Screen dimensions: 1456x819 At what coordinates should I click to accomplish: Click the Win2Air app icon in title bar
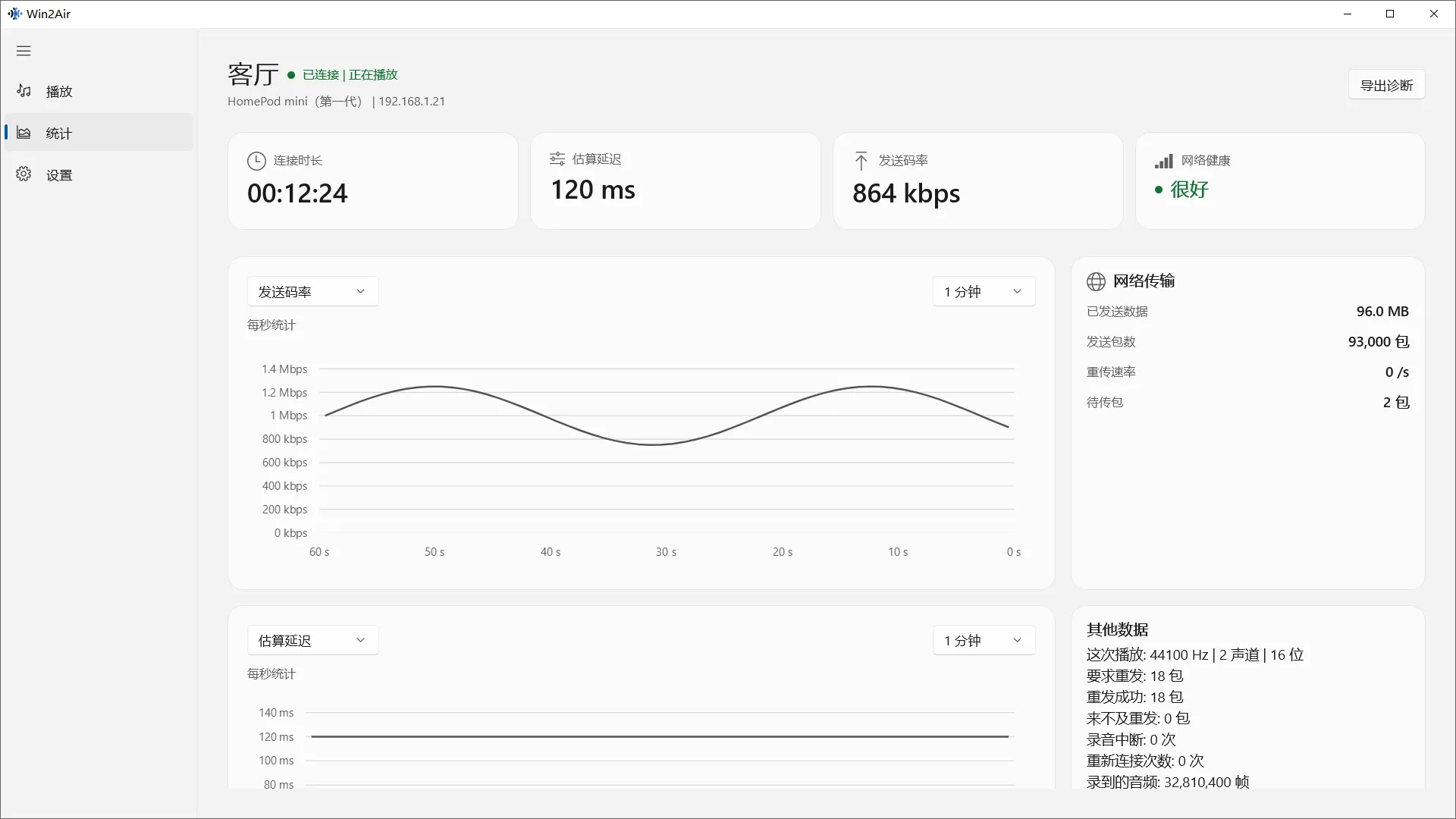coord(14,14)
